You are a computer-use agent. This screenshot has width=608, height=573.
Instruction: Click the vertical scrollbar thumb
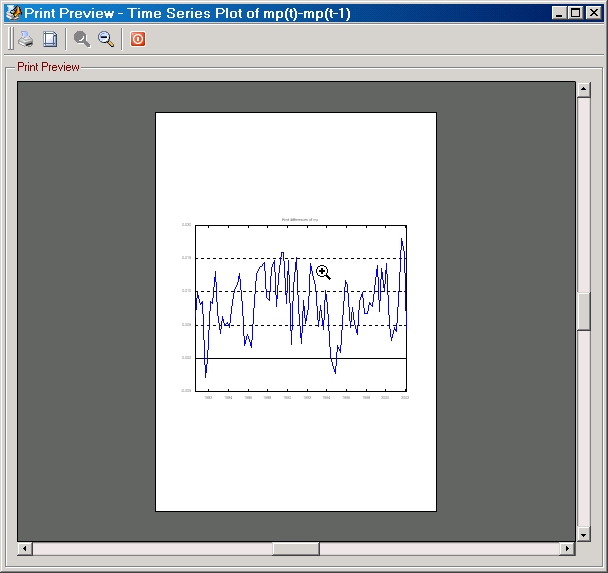click(584, 312)
